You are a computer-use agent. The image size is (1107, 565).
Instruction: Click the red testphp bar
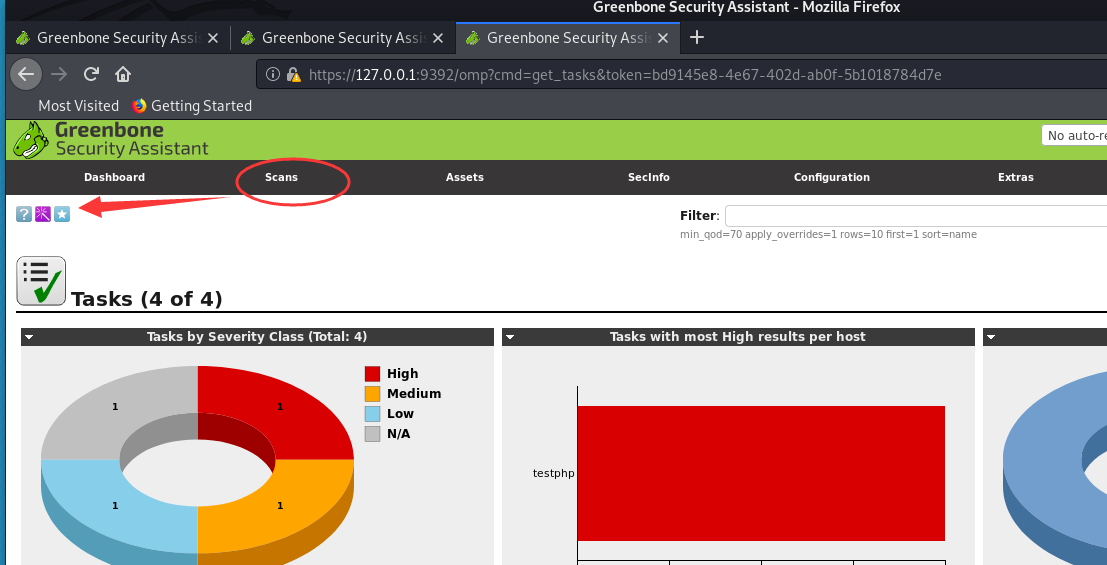click(761, 473)
